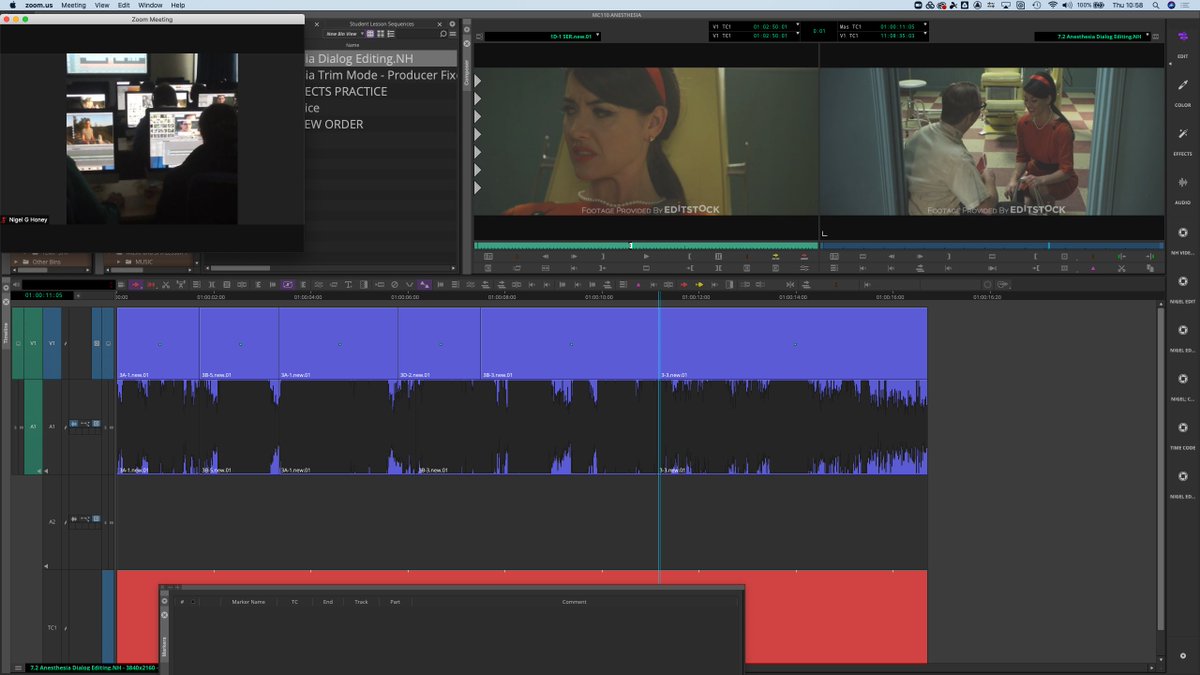Click the timeline vertical scrollbar
The height and width of the screenshot is (675, 1200).
coord(1161,470)
